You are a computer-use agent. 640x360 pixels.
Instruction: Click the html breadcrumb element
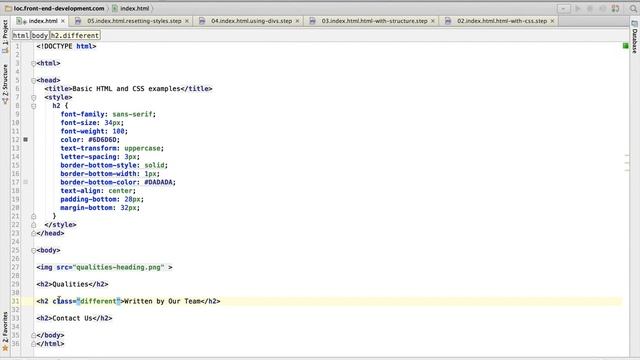(21, 36)
